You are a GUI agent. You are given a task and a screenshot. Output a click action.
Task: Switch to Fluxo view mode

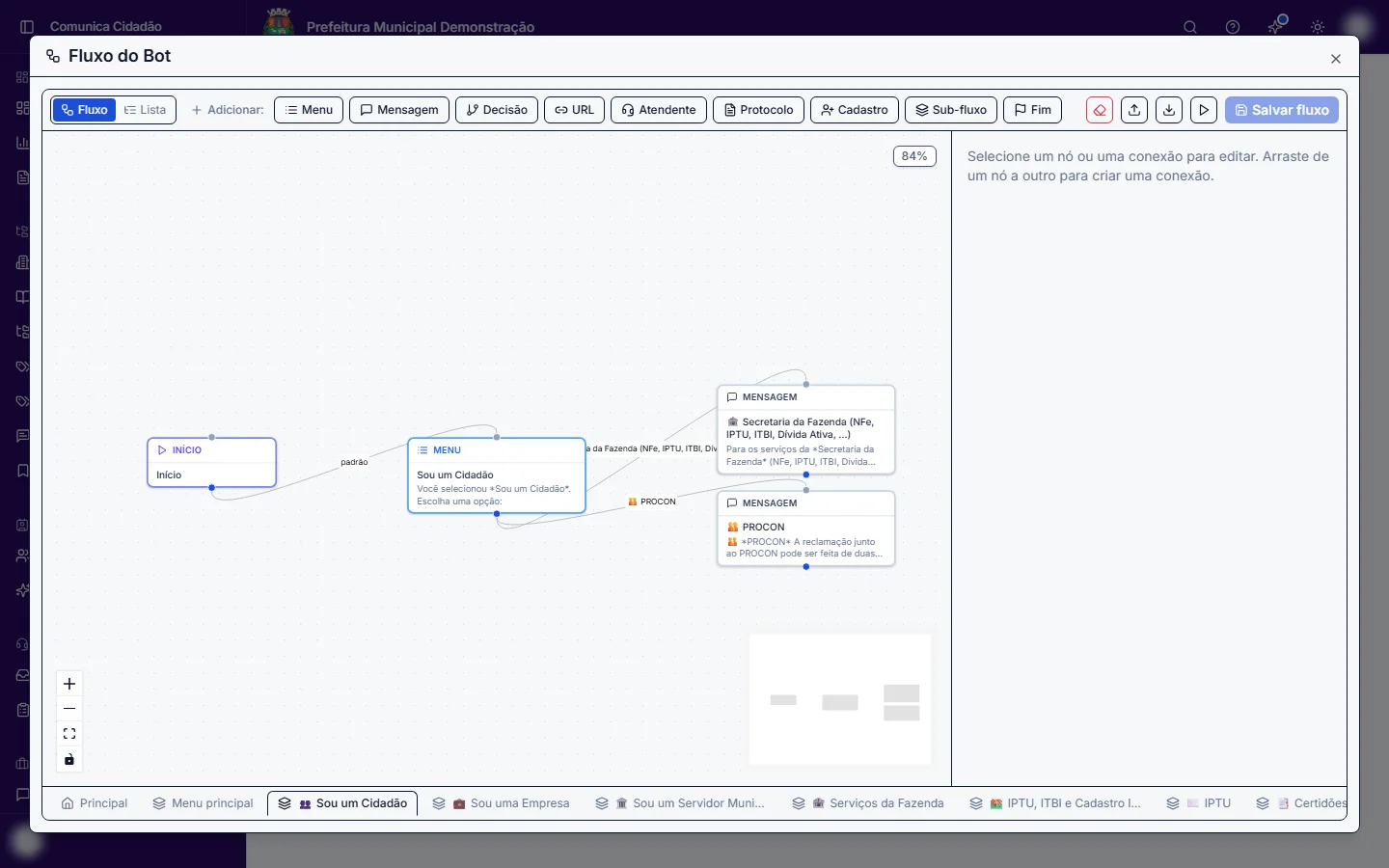coord(85,110)
